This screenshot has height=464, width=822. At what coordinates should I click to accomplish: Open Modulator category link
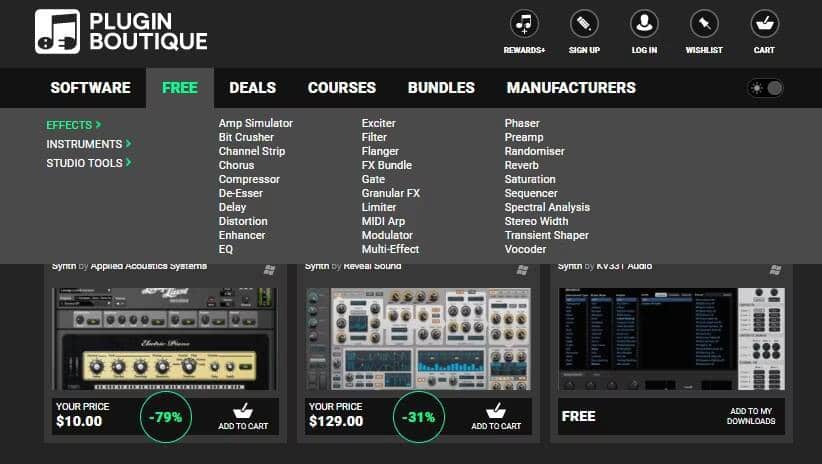pyautogui.click(x=387, y=235)
